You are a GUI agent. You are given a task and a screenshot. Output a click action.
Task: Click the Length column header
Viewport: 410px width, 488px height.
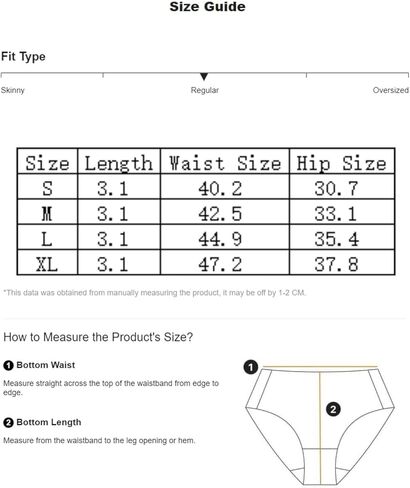click(x=118, y=164)
